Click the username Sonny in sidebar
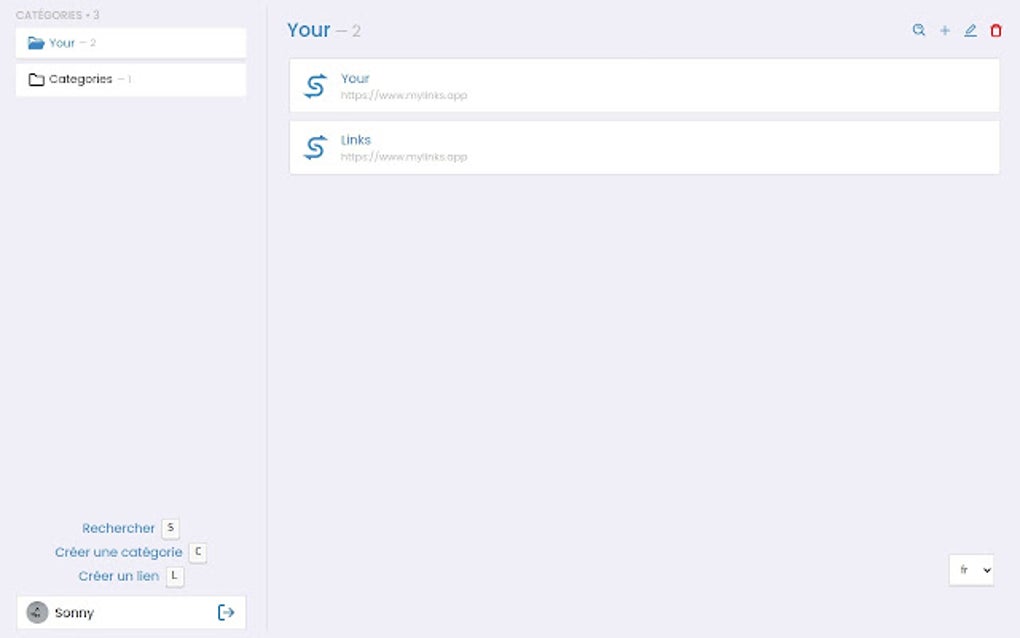The width and height of the screenshot is (1020, 638). 74,613
